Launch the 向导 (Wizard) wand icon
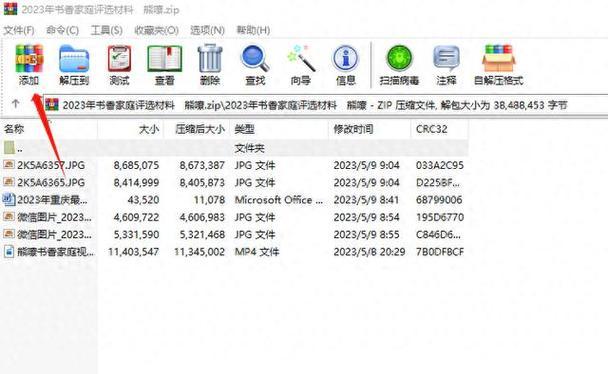The height and width of the screenshot is (374, 608). 301,59
